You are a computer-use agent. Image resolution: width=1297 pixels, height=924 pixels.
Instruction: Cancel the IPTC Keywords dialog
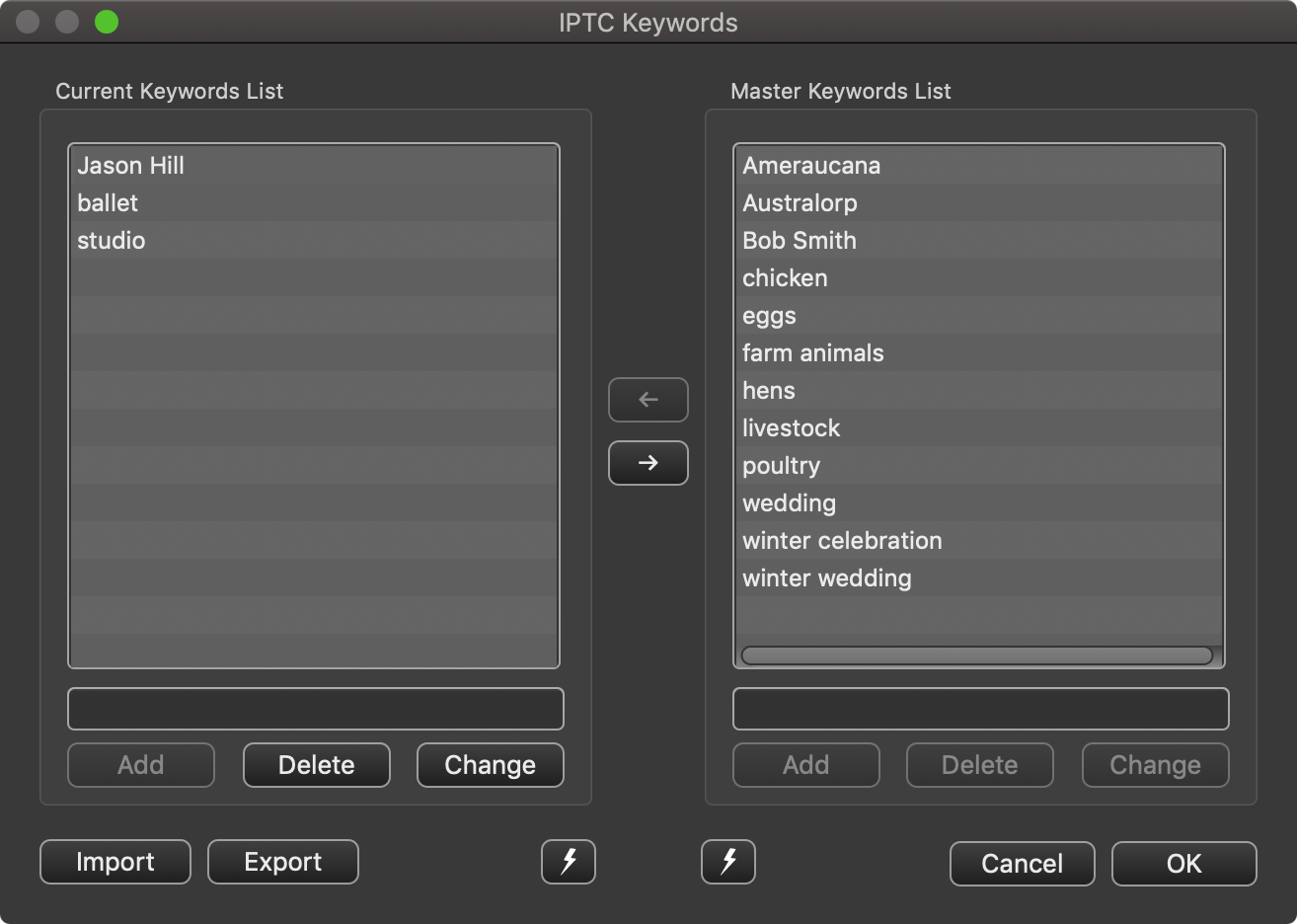point(1023,864)
